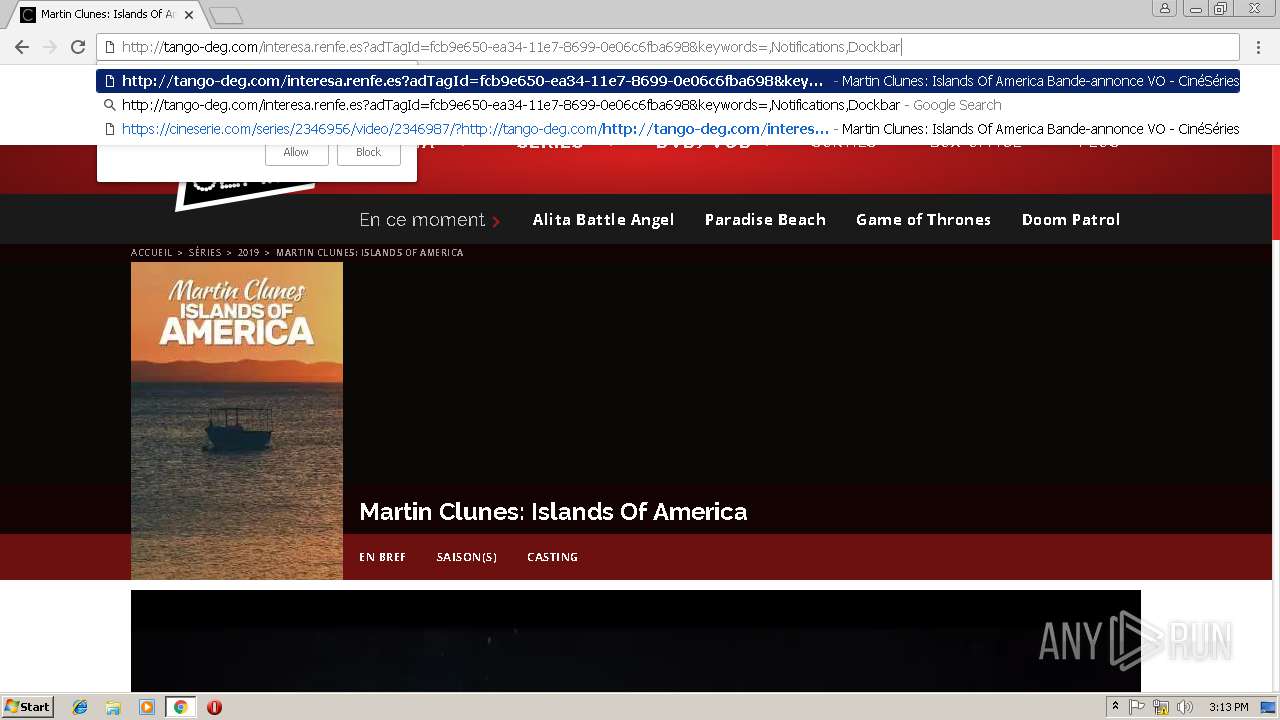This screenshot has width=1280, height=720.
Task: Launch Internet Explorer from the taskbar
Action: 80,707
